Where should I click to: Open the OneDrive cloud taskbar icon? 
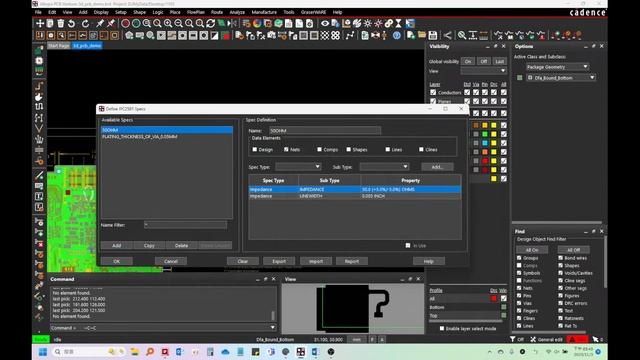tap(225, 351)
